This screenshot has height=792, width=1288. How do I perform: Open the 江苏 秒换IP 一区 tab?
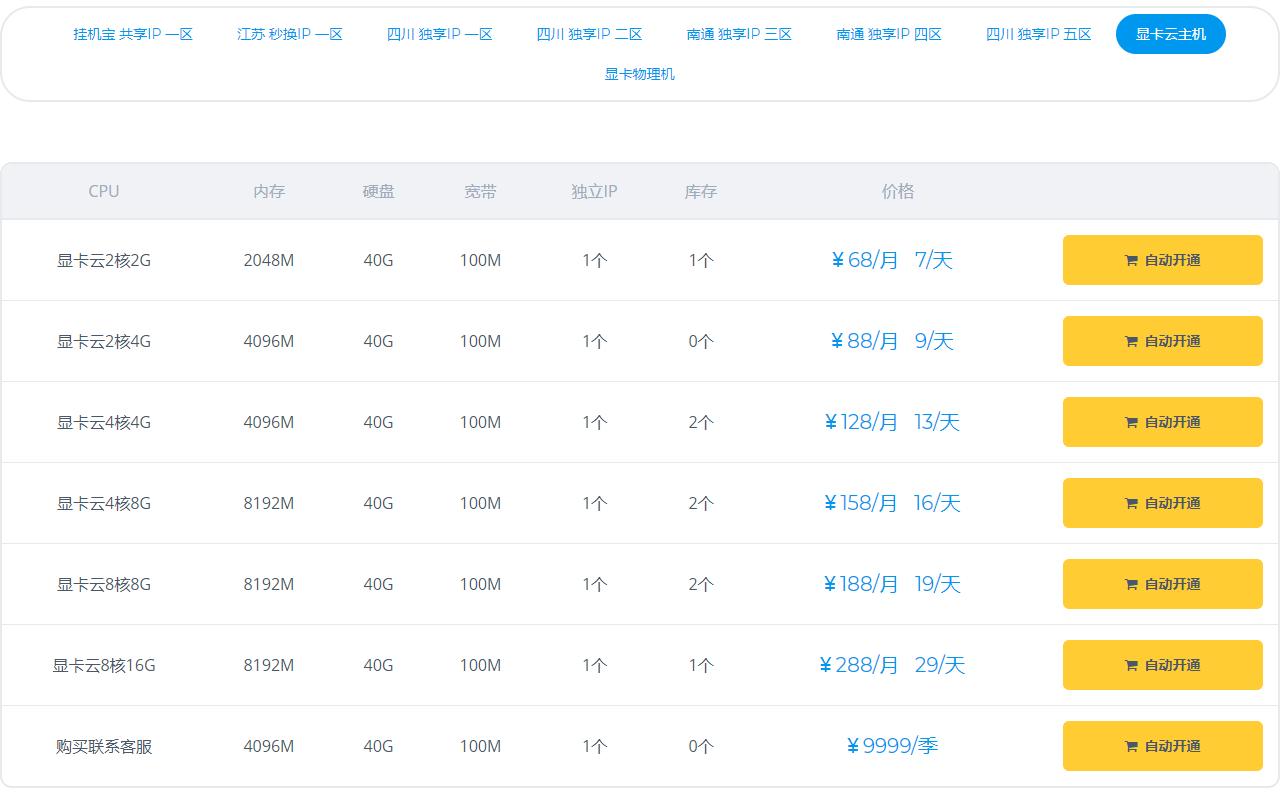coord(290,34)
